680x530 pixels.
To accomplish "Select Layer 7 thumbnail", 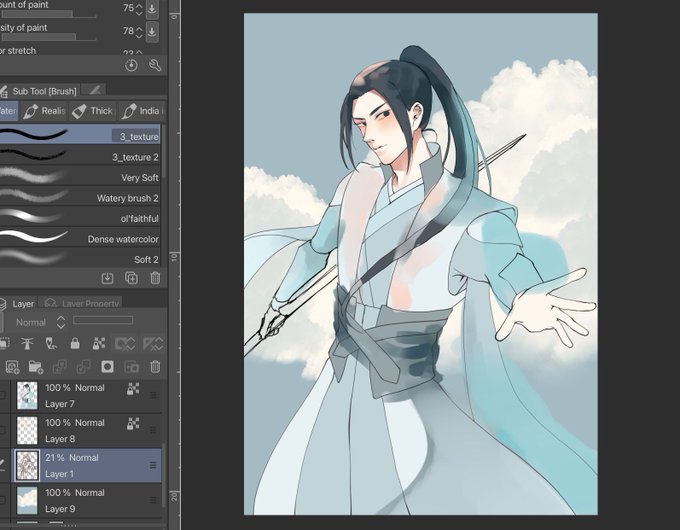I will click(x=27, y=396).
